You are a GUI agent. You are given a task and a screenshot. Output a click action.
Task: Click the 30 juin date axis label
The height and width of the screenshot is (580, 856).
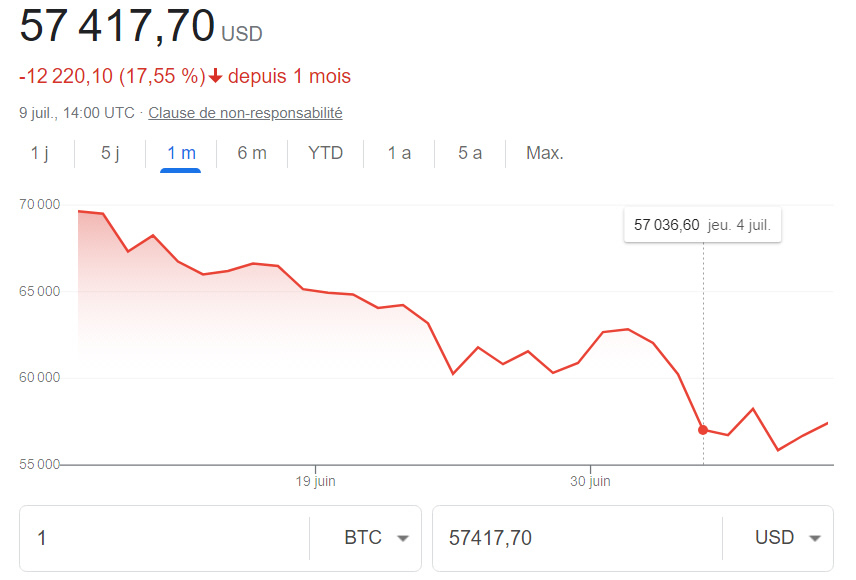point(590,481)
